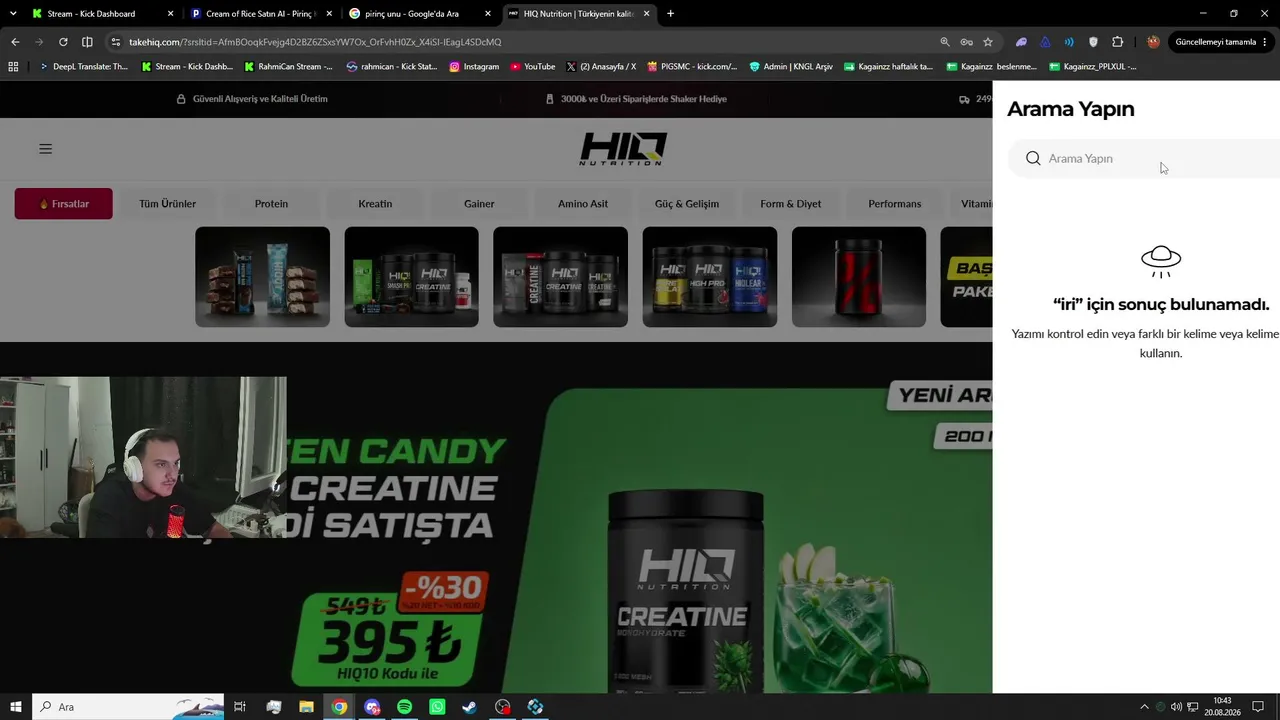Open the red and black tub thumbnail
The image size is (1280, 720).
point(859,277)
